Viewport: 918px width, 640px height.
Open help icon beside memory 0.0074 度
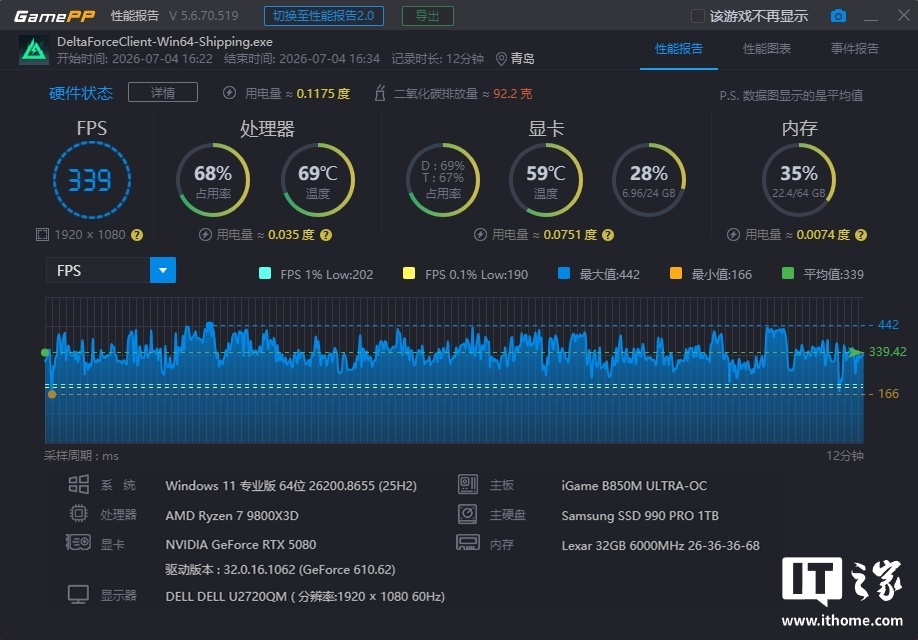[861, 235]
